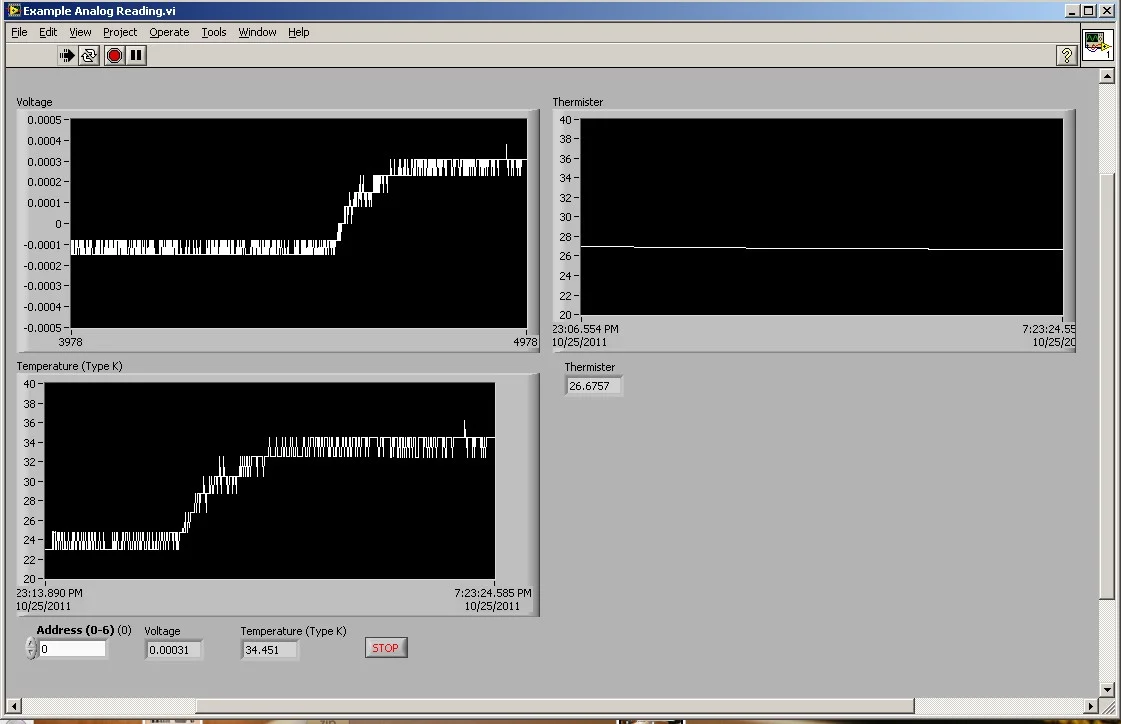Click the Temperature (Type K) indicator showing 34.451
Viewport: 1121px width, 724px height.
[269, 650]
